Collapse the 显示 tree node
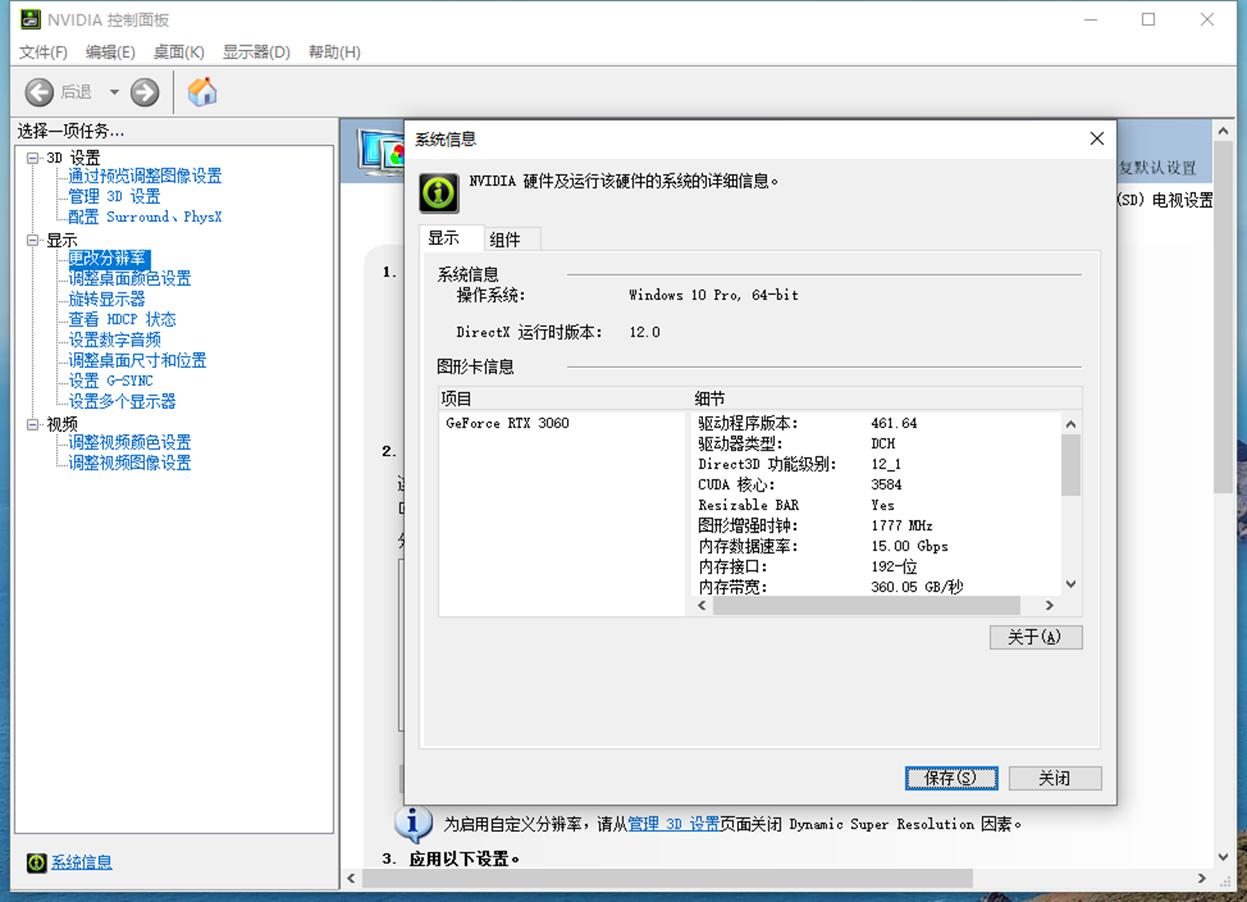The width and height of the screenshot is (1247, 902). tap(33, 240)
